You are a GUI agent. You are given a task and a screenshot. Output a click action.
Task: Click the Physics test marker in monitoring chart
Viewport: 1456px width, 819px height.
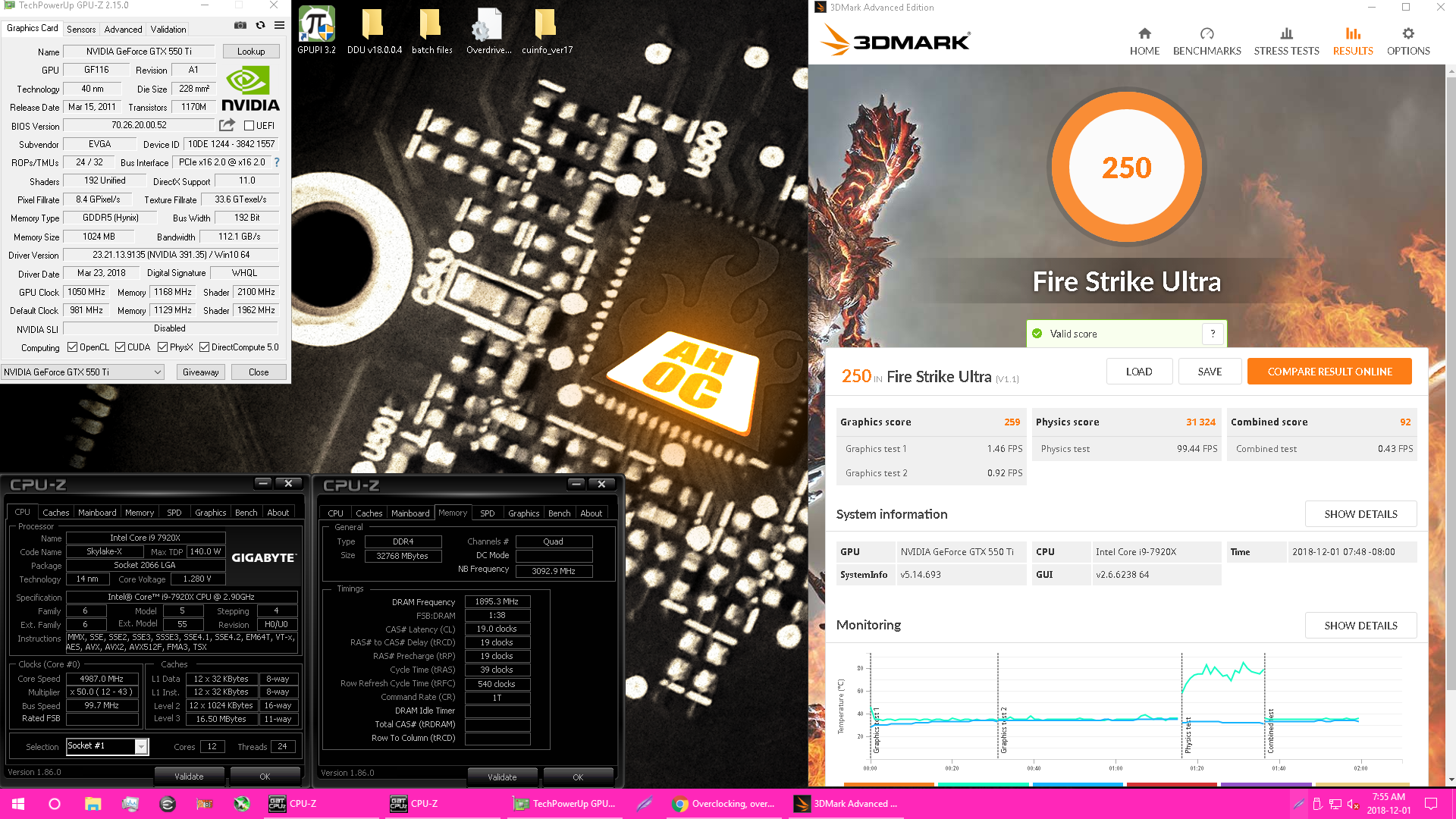click(x=1188, y=734)
